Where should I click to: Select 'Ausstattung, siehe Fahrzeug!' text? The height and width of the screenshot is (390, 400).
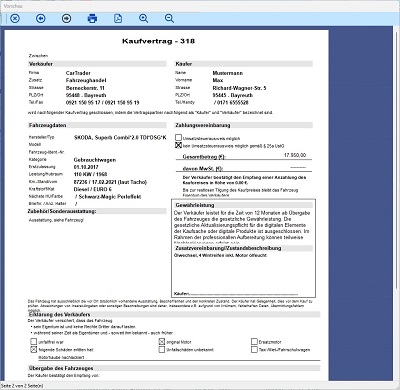pyautogui.click(x=56, y=220)
